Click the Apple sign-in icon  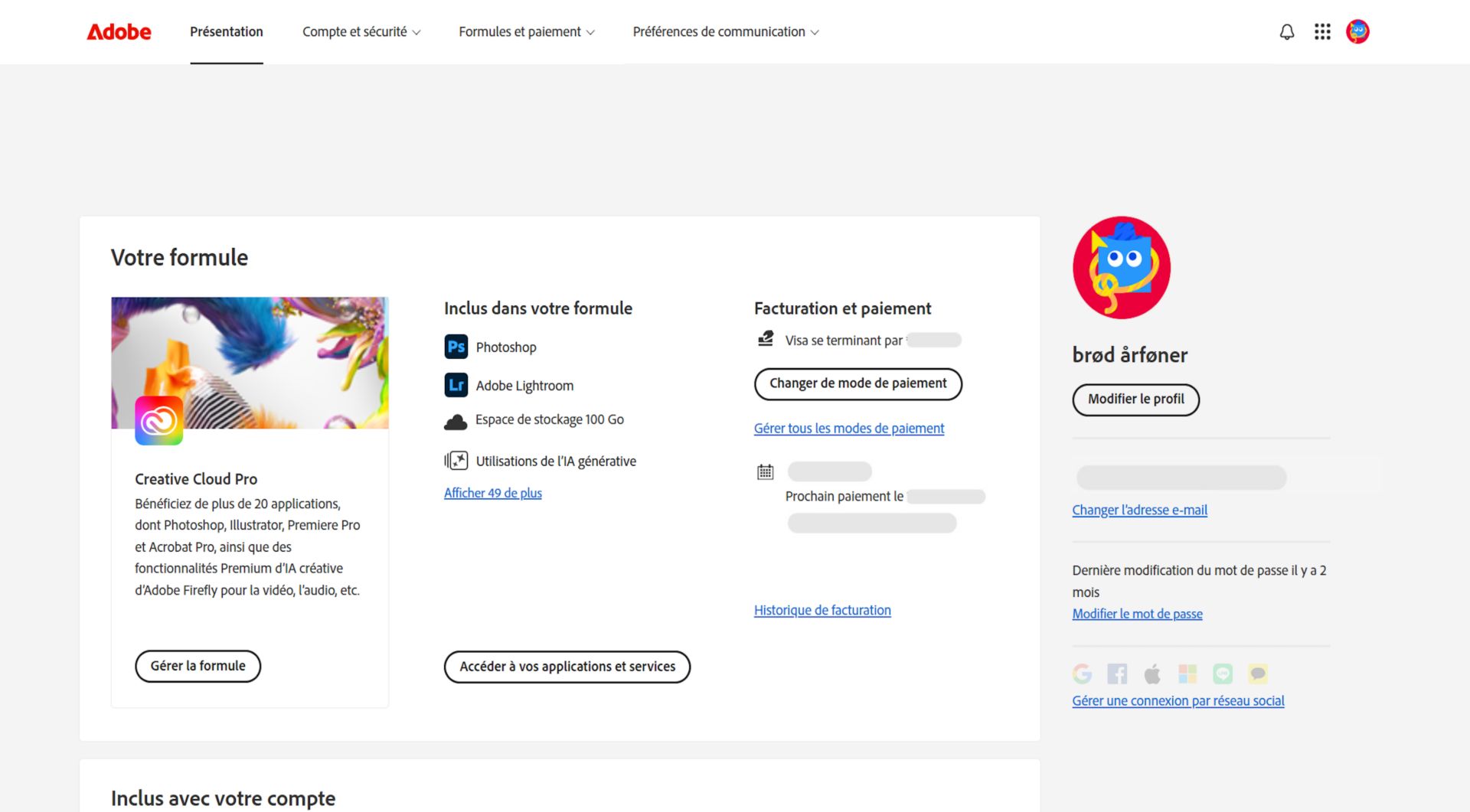click(x=1152, y=673)
